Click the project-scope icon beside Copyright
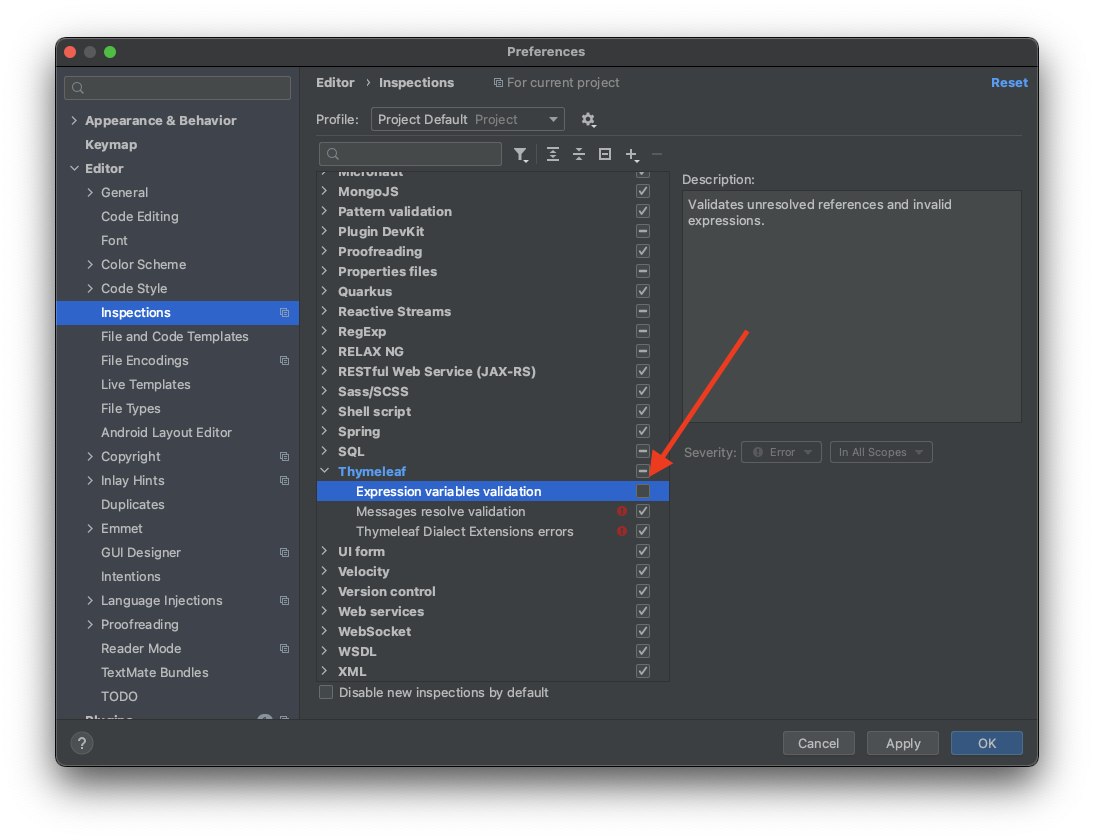Image resolution: width=1094 pixels, height=840 pixels. pyautogui.click(x=285, y=456)
